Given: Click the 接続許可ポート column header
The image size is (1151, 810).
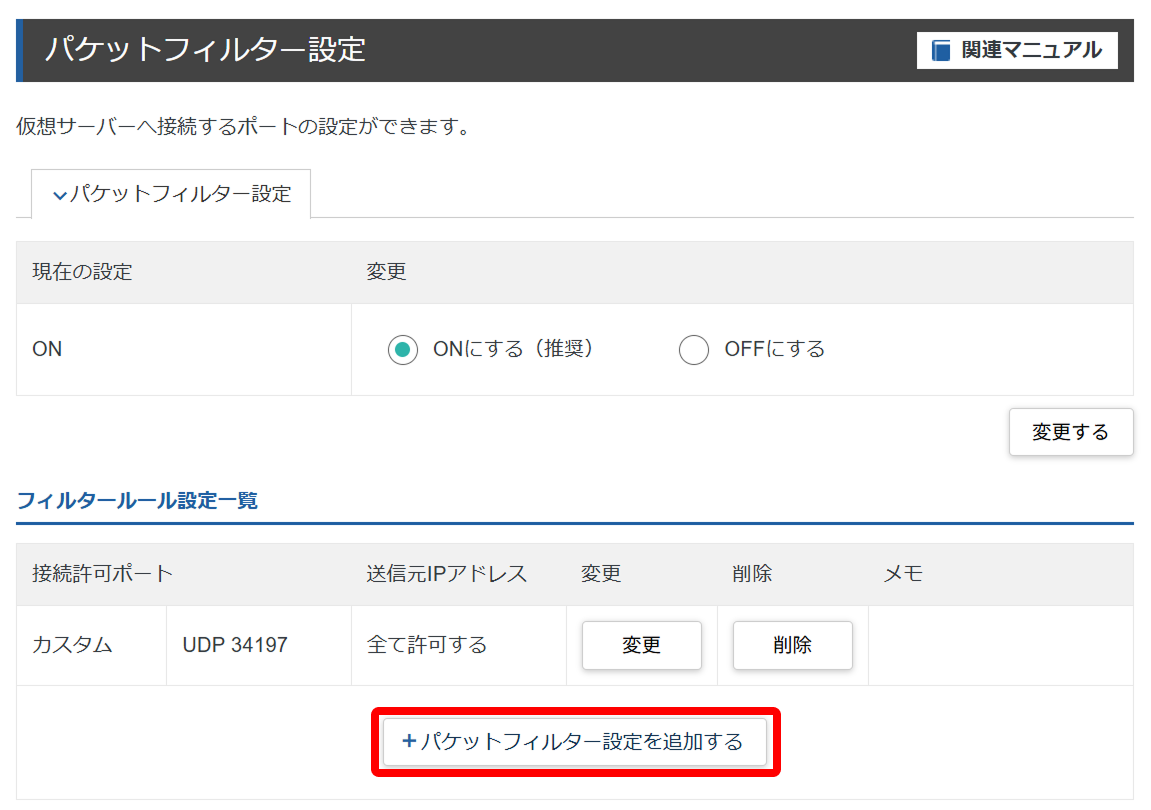Looking at the screenshot, I should (x=102, y=574).
